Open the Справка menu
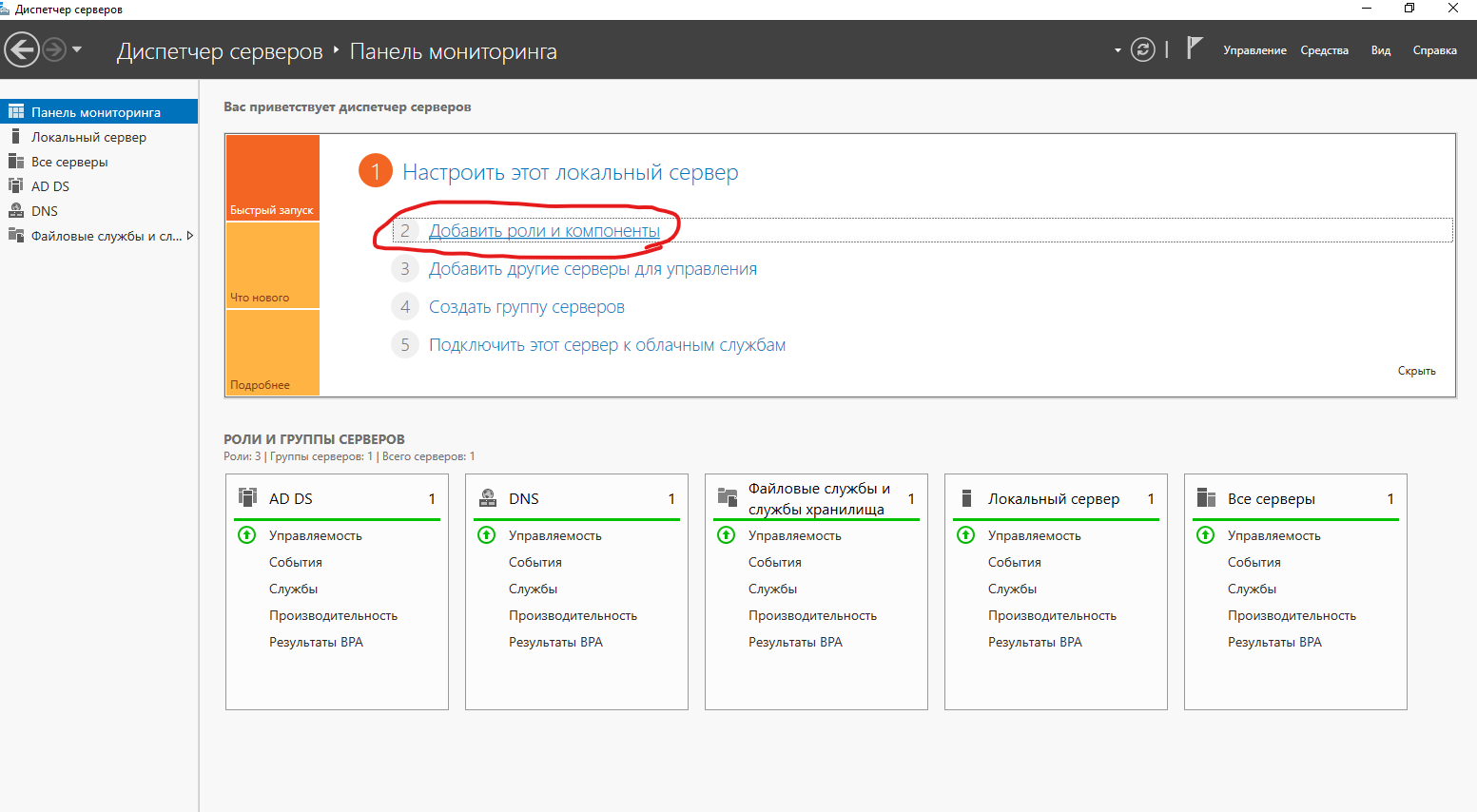Image resolution: width=1477 pixels, height=812 pixels. 1434,50
